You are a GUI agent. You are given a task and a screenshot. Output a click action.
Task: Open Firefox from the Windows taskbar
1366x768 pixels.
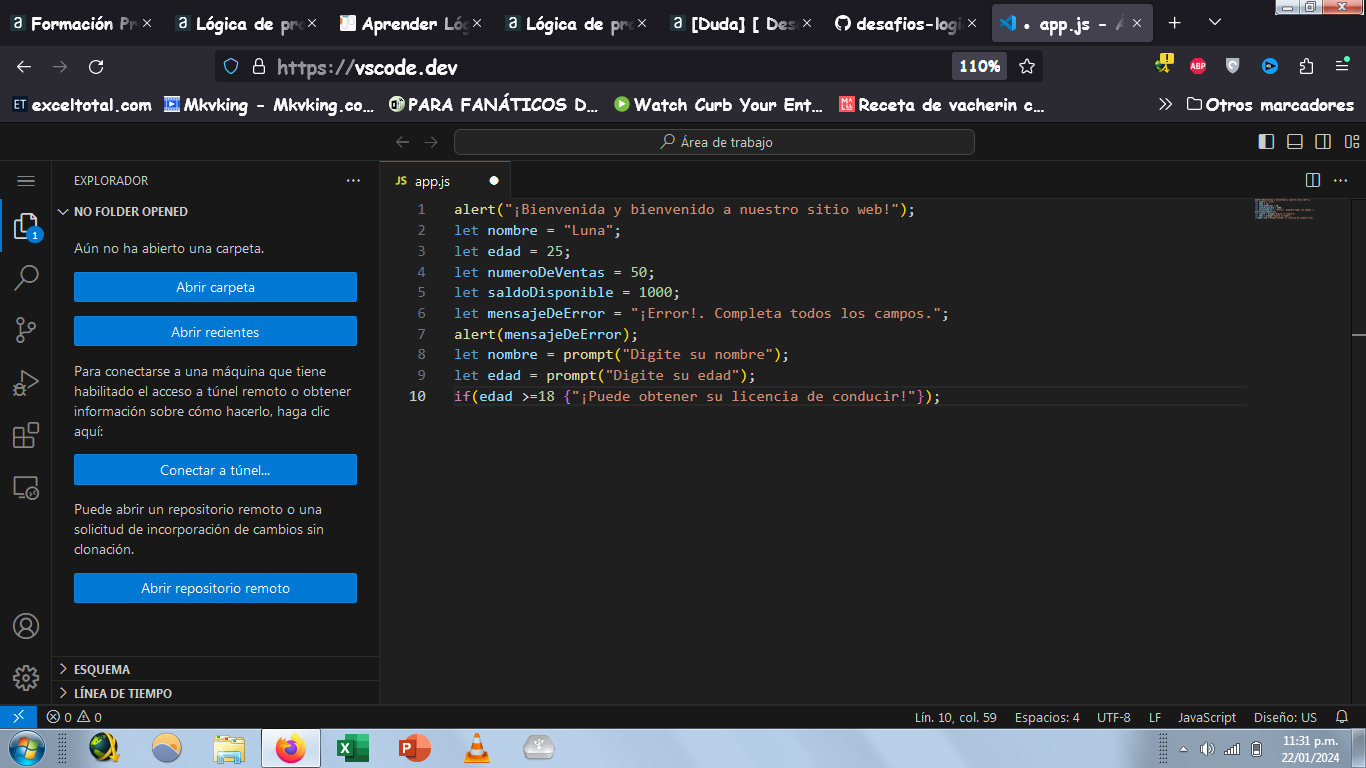[x=291, y=748]
